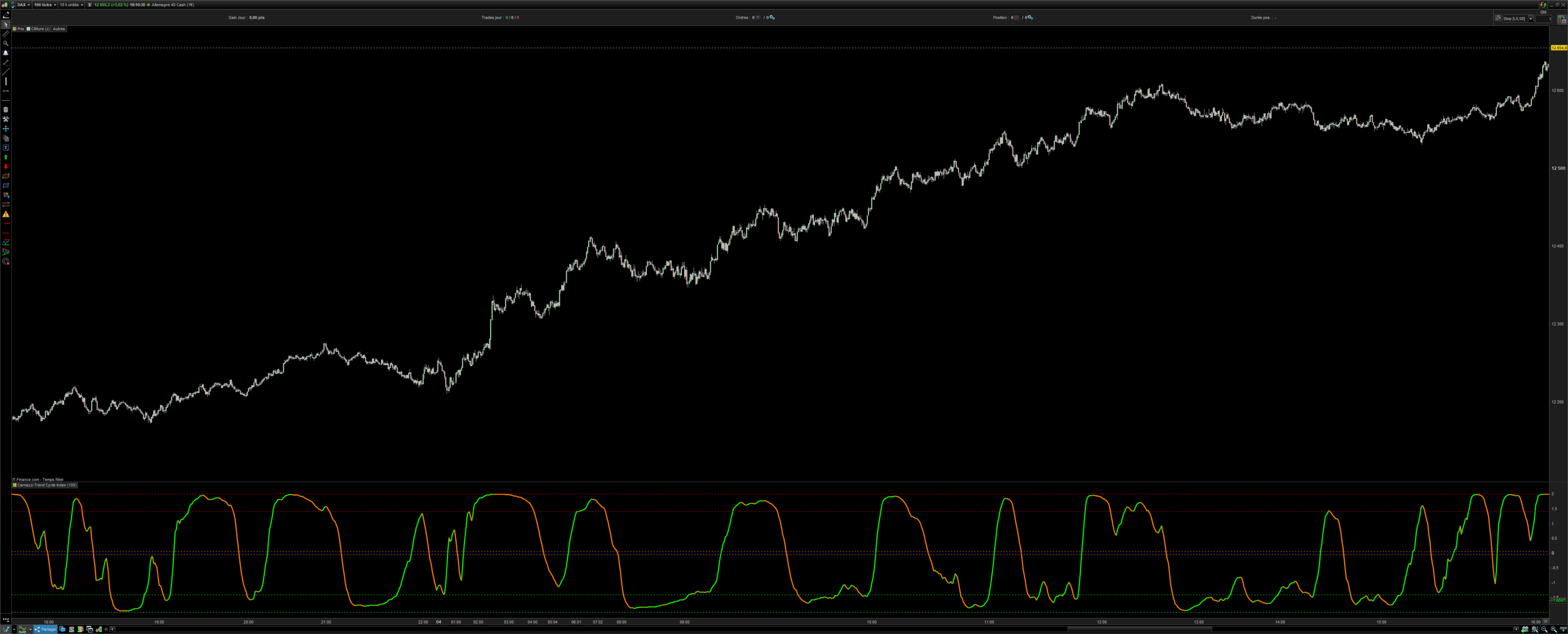Click the Partager share button
Screen dimensions: 1568x634
[46, 629]
